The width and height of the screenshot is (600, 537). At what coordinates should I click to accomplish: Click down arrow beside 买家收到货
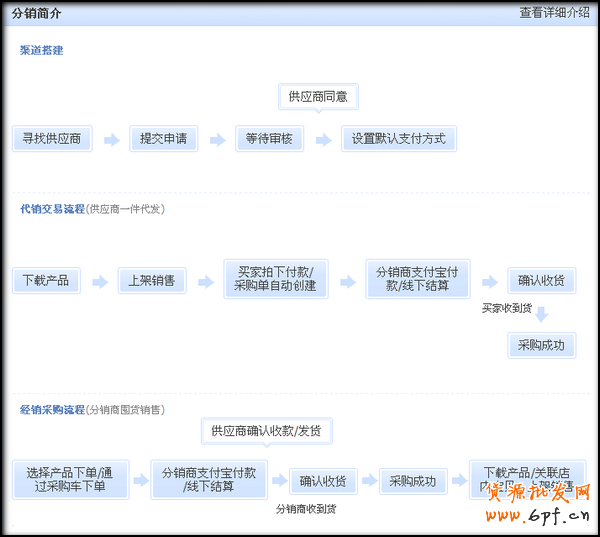point(541,313)
